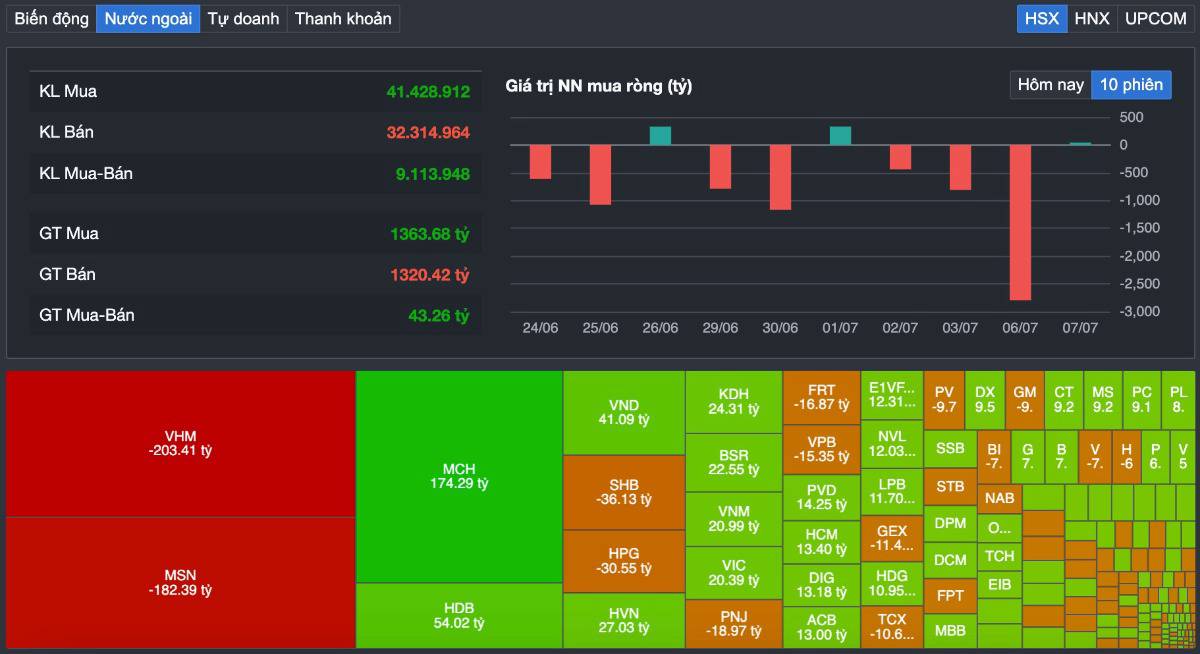This screenshot has height=654, width=1200.
Task: Click the 06/07 net-sell bar
Action: click(x=1020, y=222)
